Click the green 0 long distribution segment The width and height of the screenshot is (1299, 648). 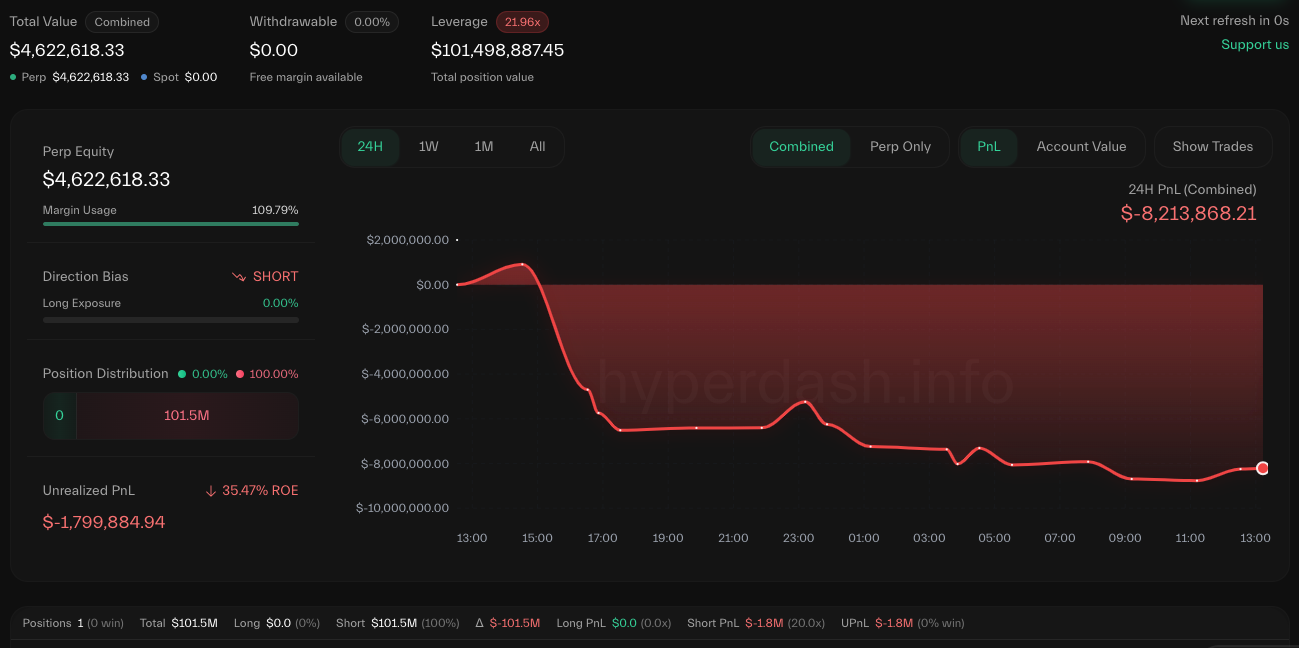59,415
